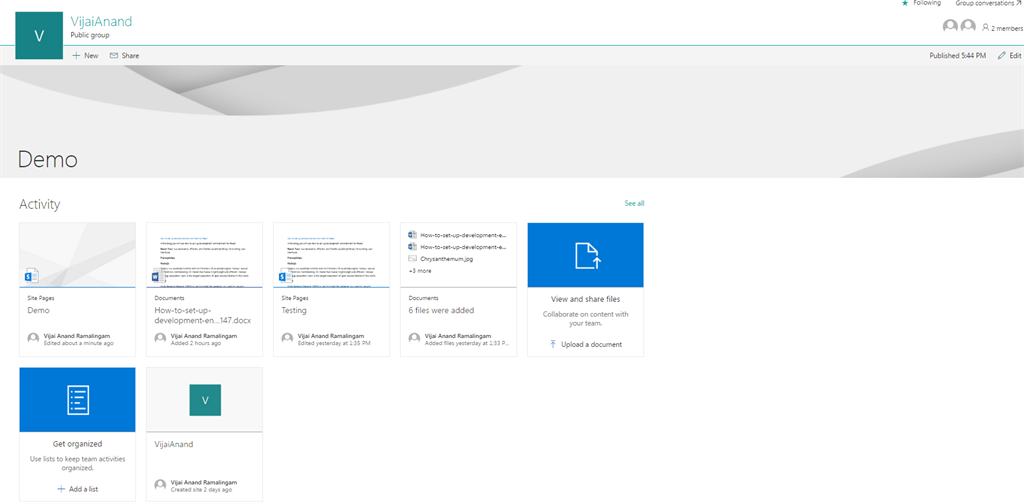
Task: Open the Demo site page thumbnail
Action: click(77, 255)
